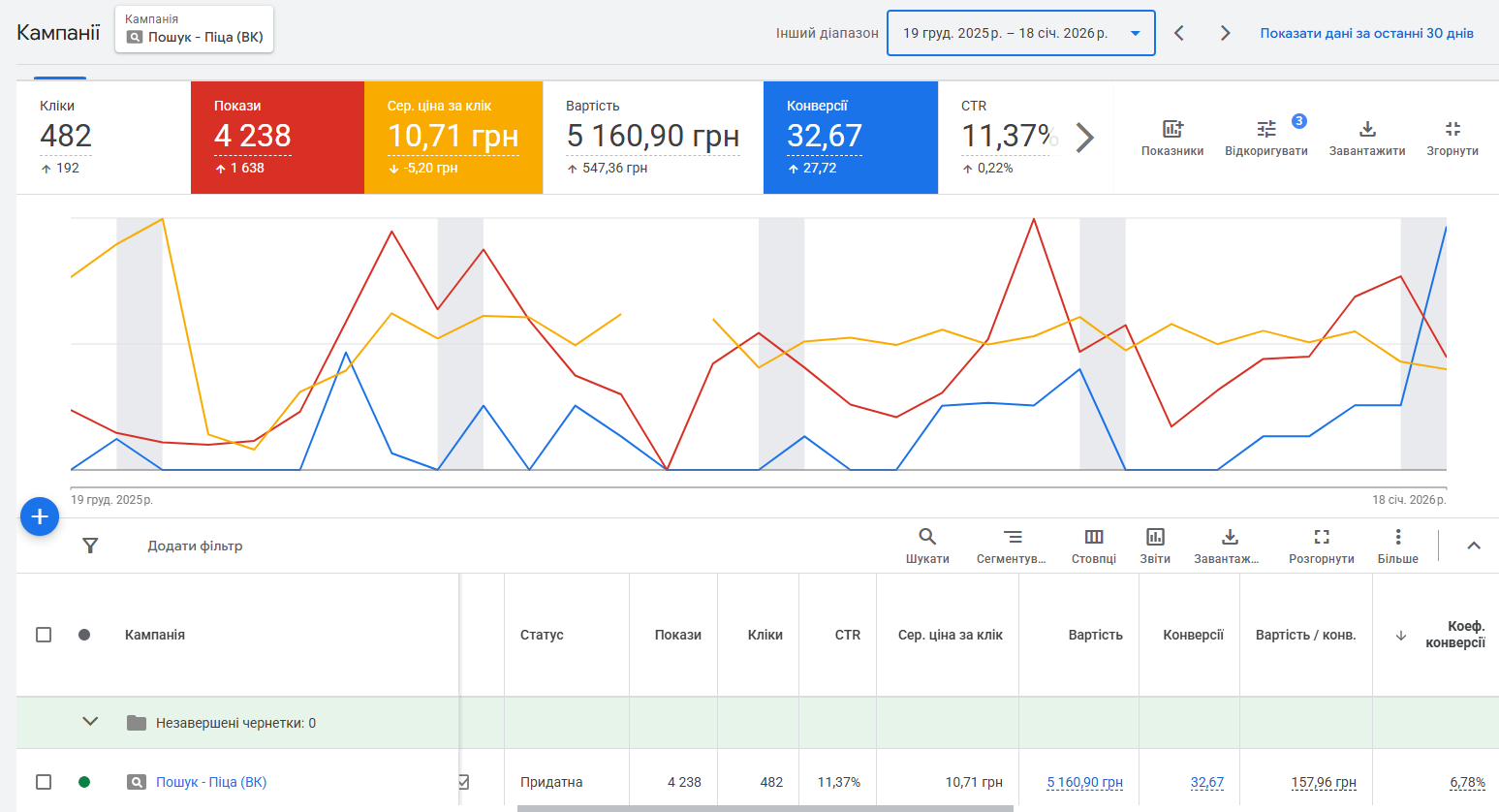Tick the checkbox for Пошук - Піца (ВК) row
This screenshot has width=1499, height=812.
[x=44, y=782]
